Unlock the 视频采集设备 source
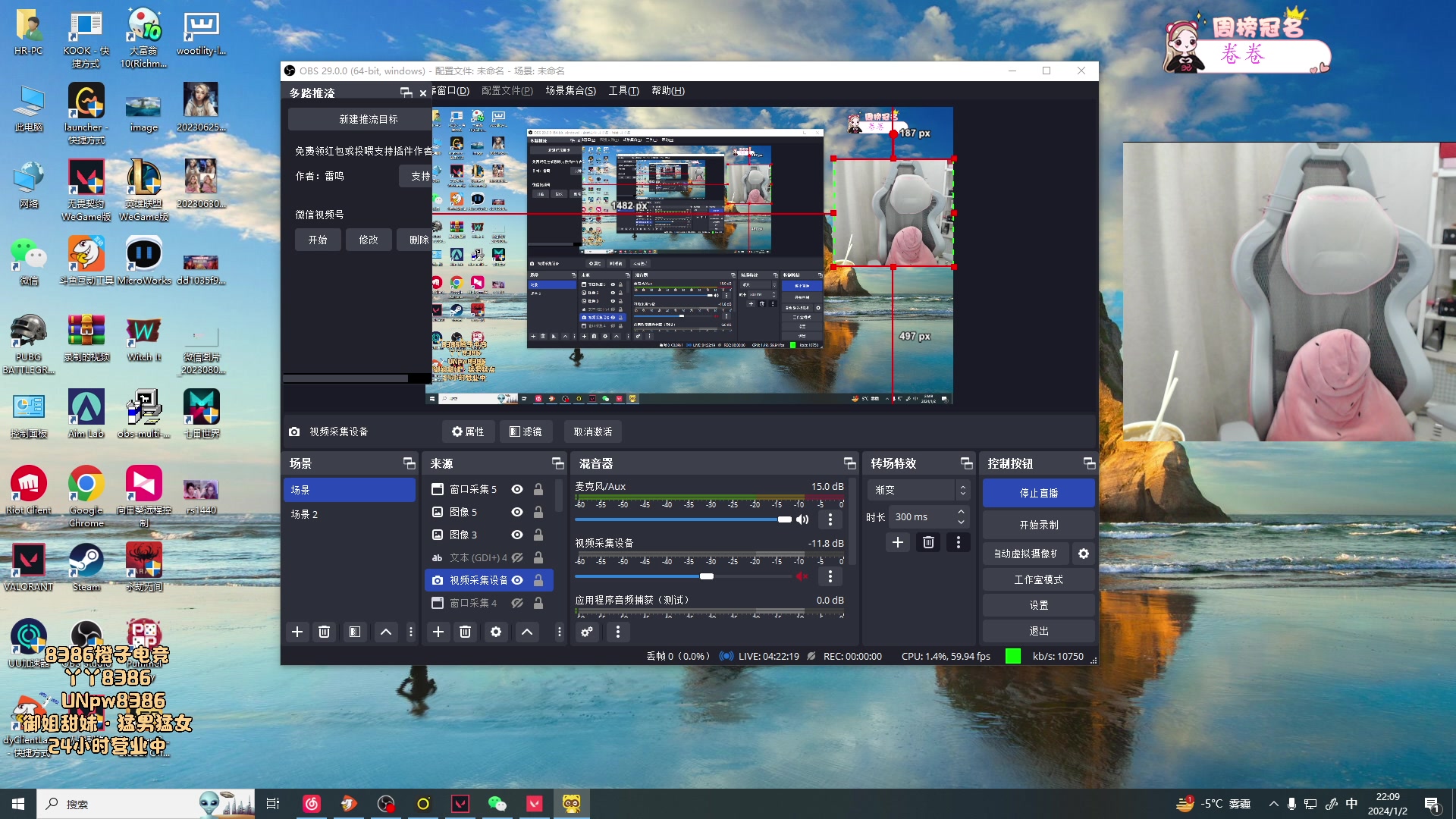This screenshot has width=1456, height=819. tap(538, 580)
